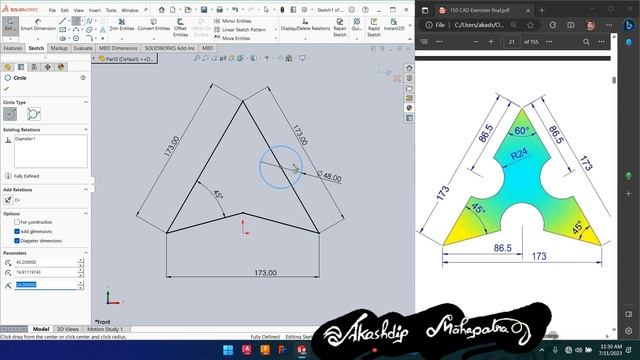Click the bottom 173.00 dimension
Viewport: 640px width, 360px height.
coord(265,273)
